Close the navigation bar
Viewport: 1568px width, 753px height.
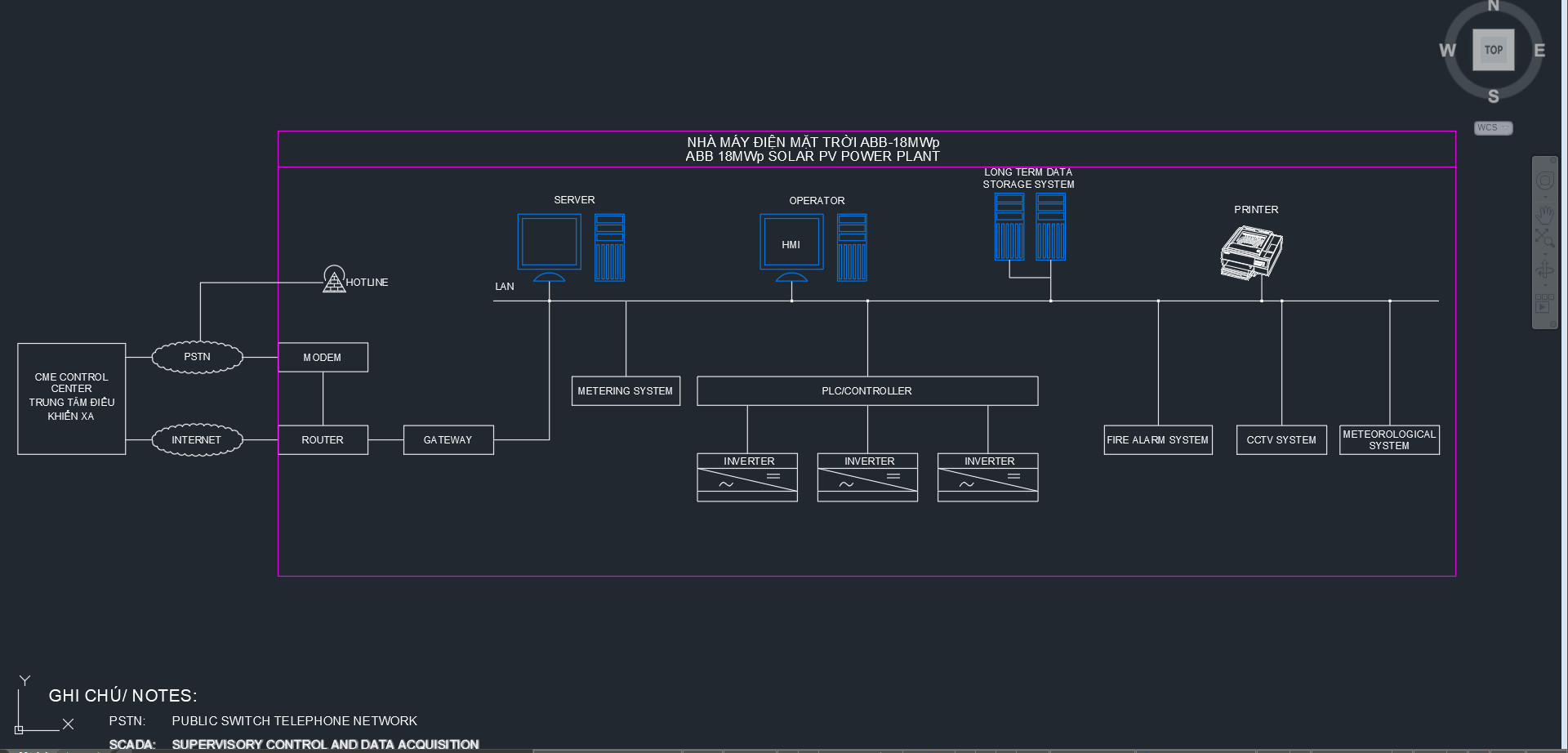(1552, 159)
